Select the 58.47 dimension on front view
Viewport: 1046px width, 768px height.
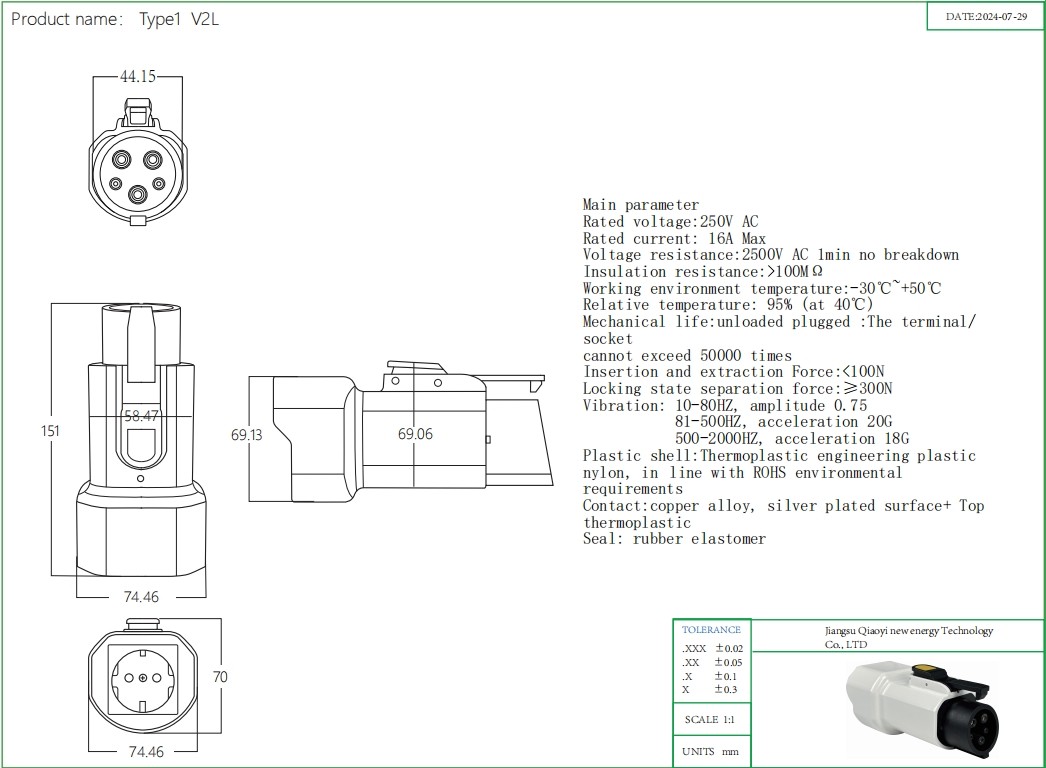(x=141, y=415)
